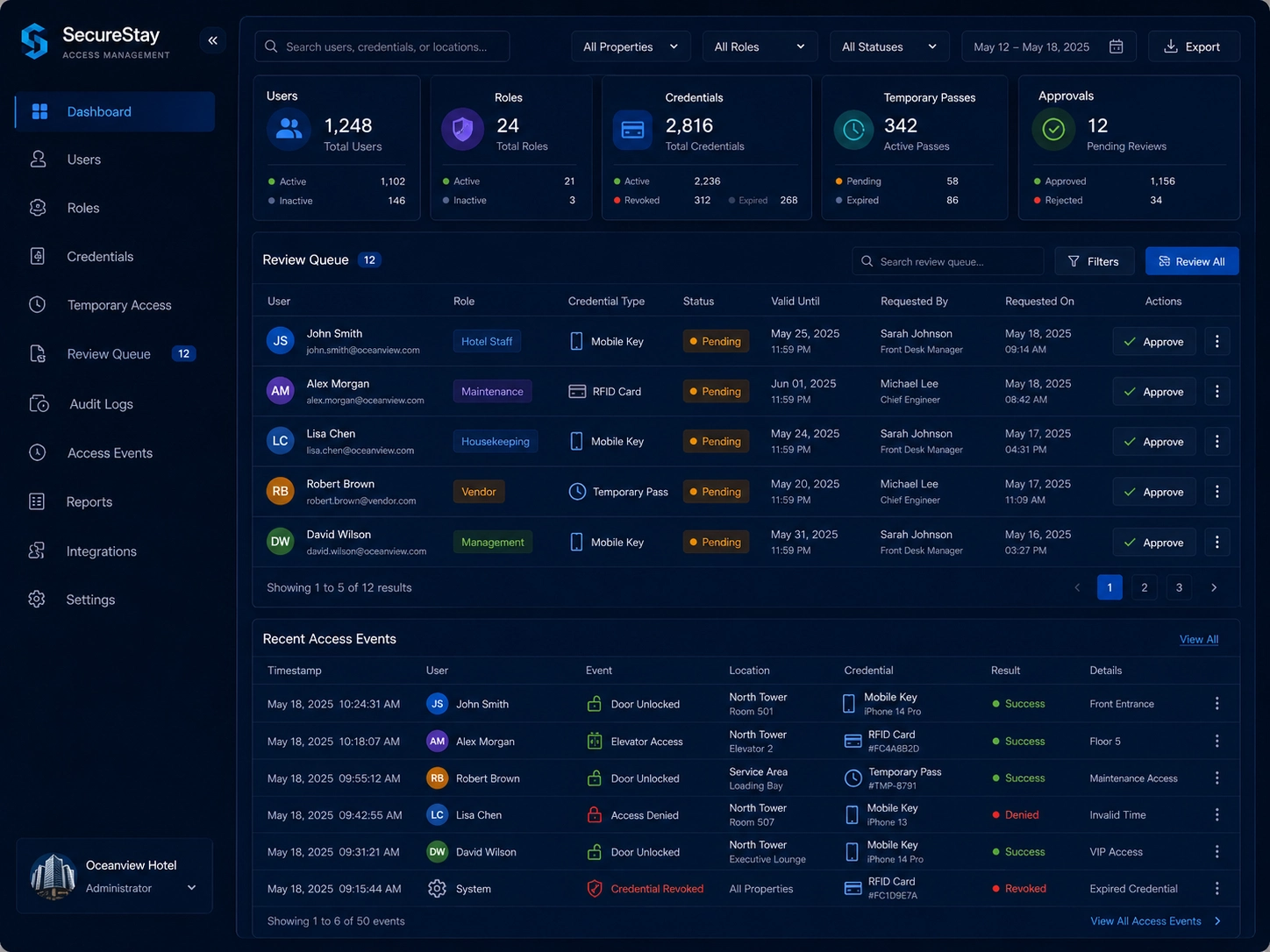Open more actions for Alex Morgan request
This screenshot has height=952, width=1270.
click(1216, 391)
